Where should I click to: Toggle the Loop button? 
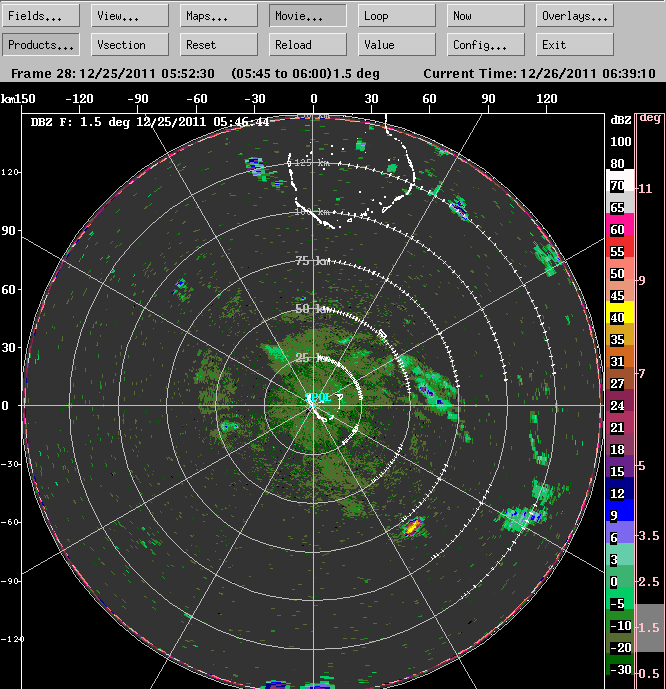(397, 16)
